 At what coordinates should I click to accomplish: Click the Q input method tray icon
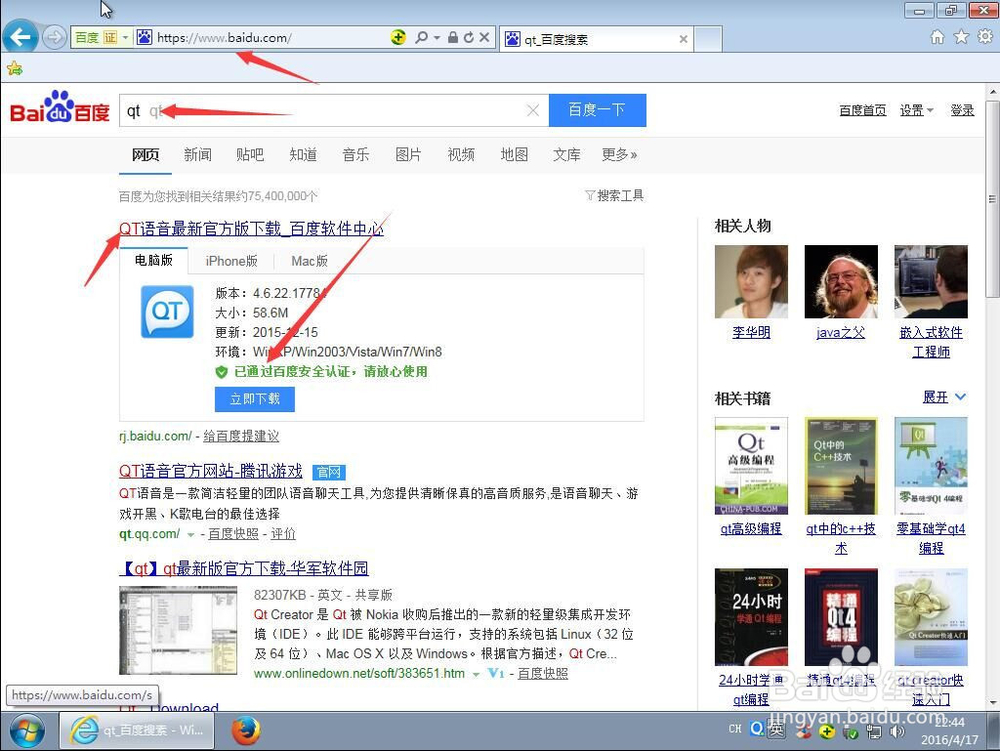[x=757, y=728]
